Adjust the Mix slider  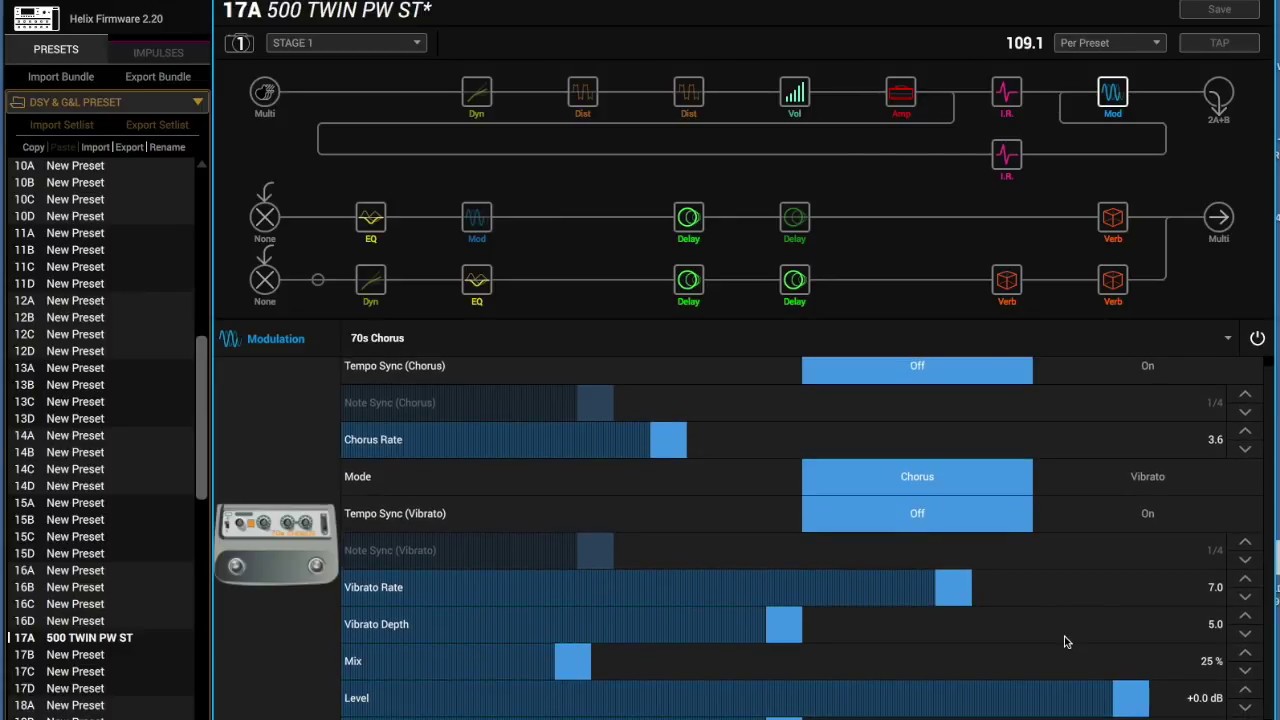(x=573, y=662)
